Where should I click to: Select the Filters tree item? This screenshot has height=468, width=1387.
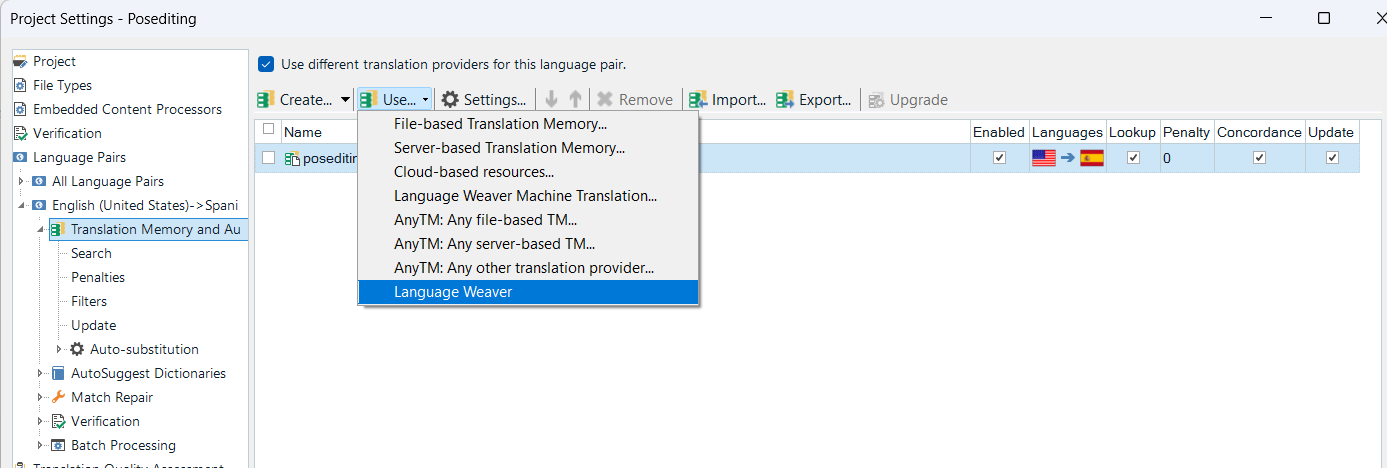click(x=89, y=301)
